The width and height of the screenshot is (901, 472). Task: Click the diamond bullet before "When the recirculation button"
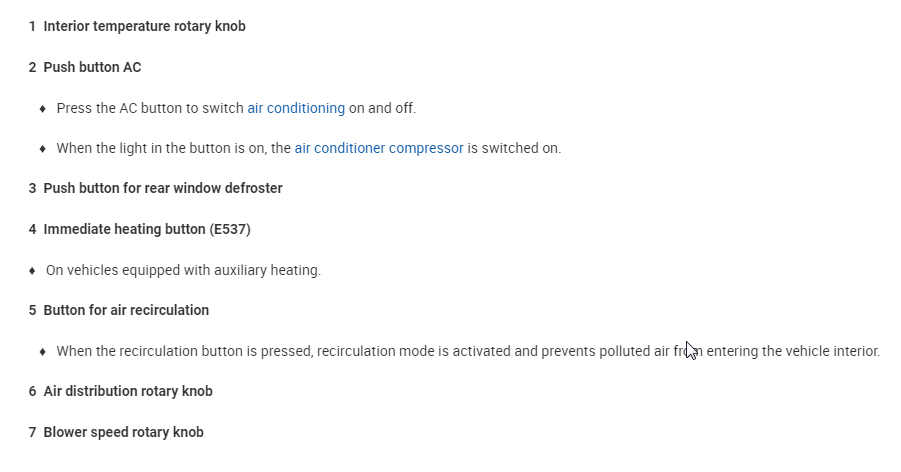tap(42, 352)
